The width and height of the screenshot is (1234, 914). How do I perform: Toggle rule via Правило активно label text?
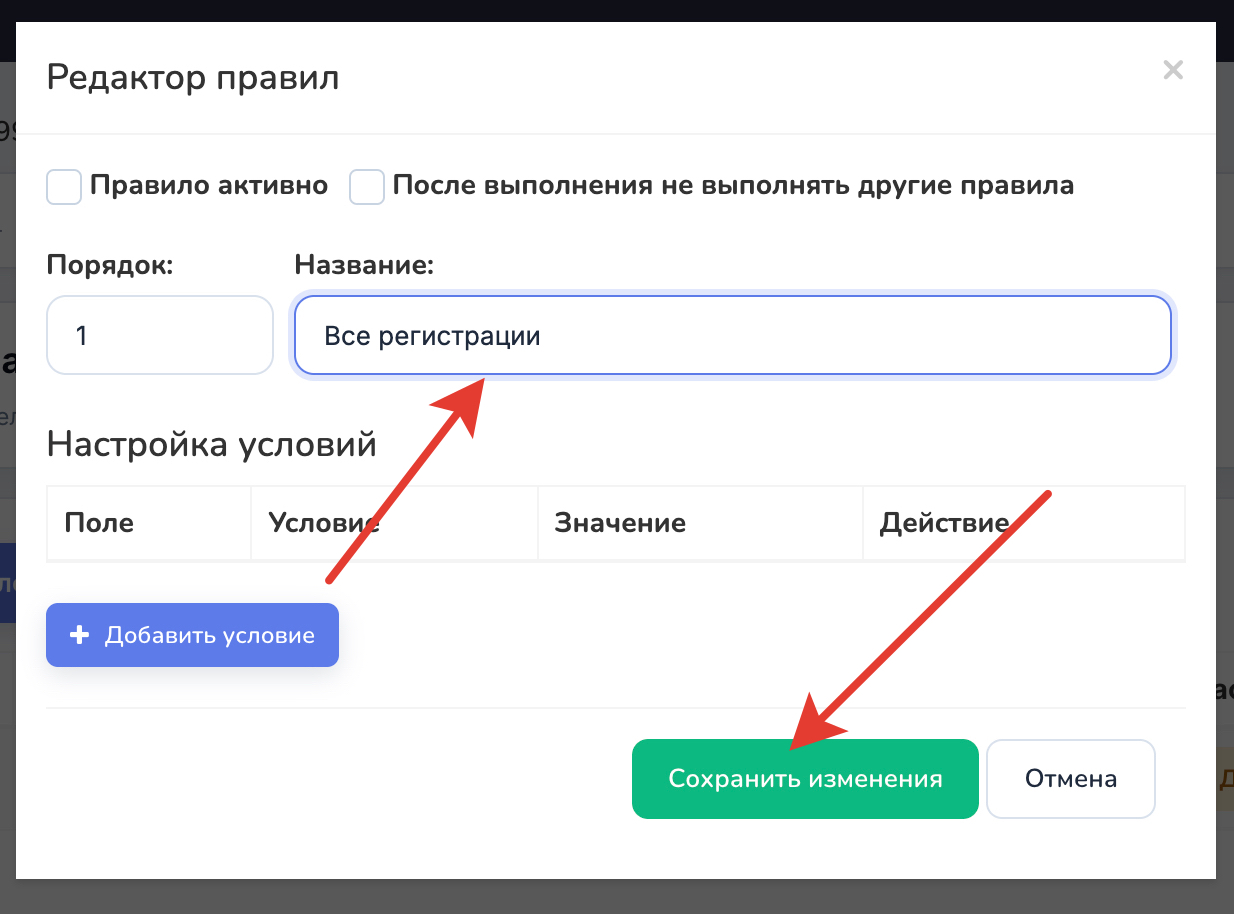(209, 186)
